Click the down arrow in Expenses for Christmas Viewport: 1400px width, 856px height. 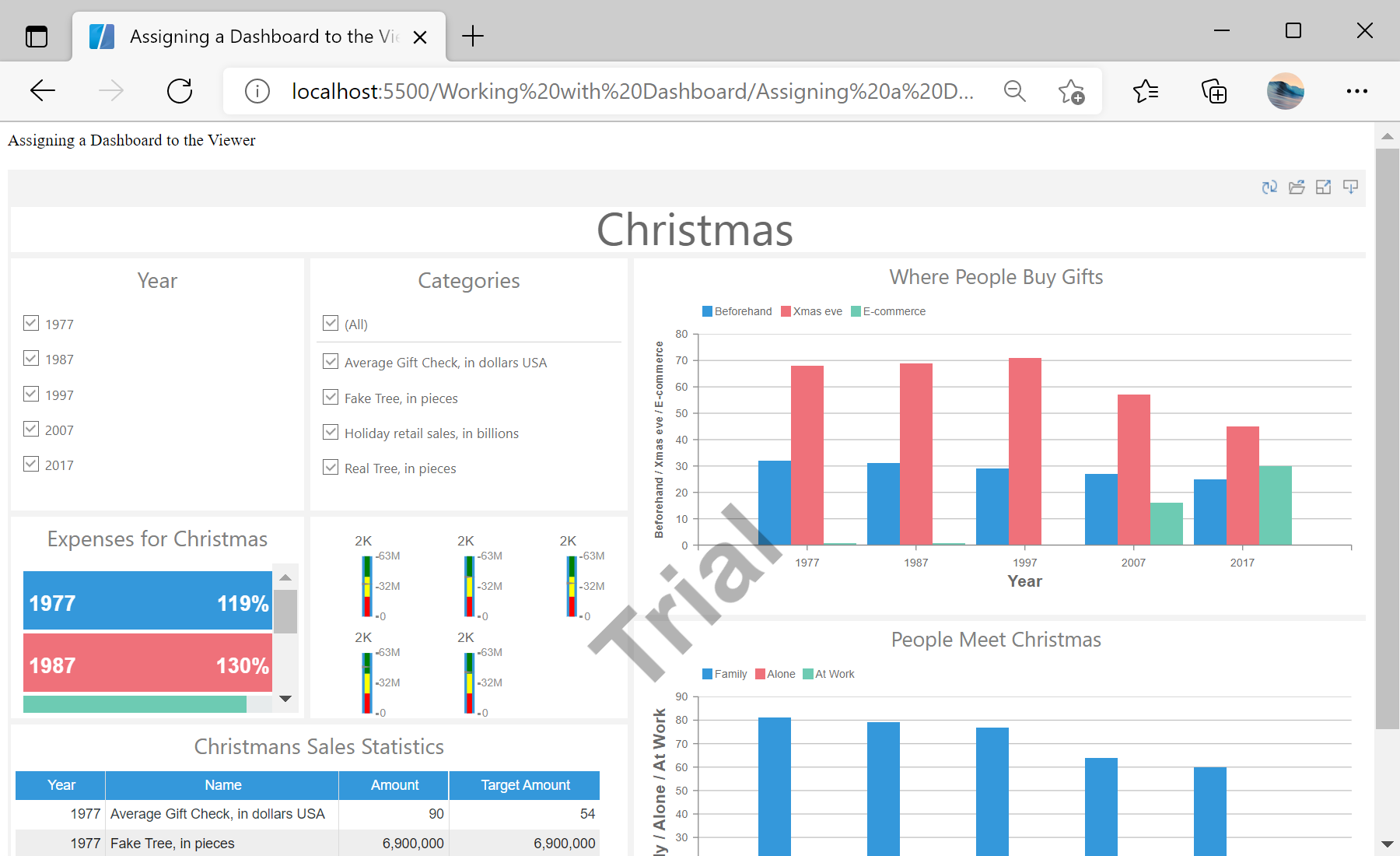[285, 698]
